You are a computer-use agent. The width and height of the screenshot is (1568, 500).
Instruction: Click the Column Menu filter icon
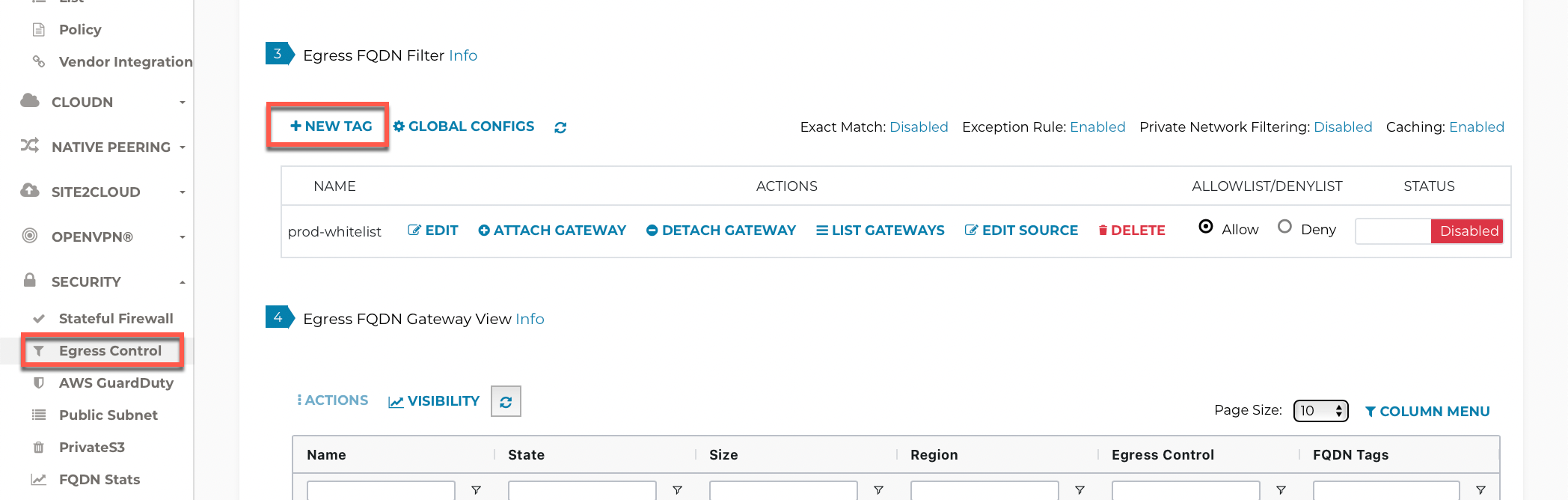coord(1371,411)
